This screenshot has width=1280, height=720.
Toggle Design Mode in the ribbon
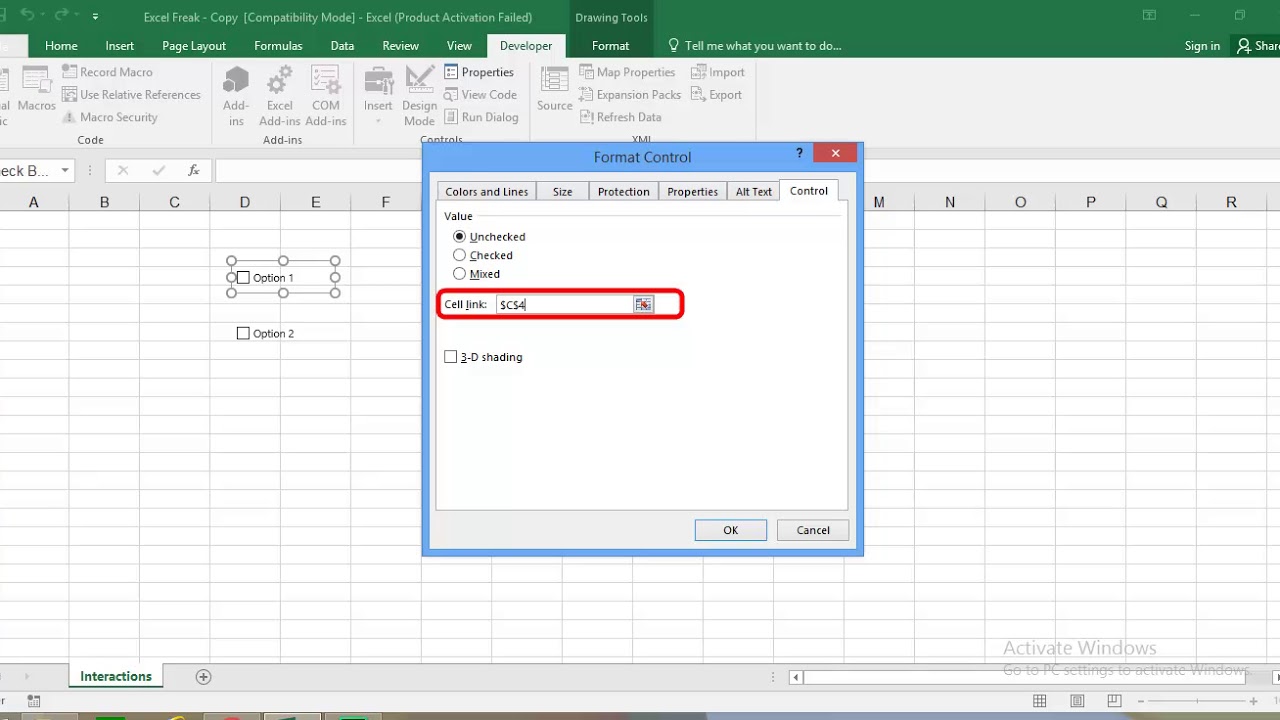pyautogui.click(x=420, y=97)
